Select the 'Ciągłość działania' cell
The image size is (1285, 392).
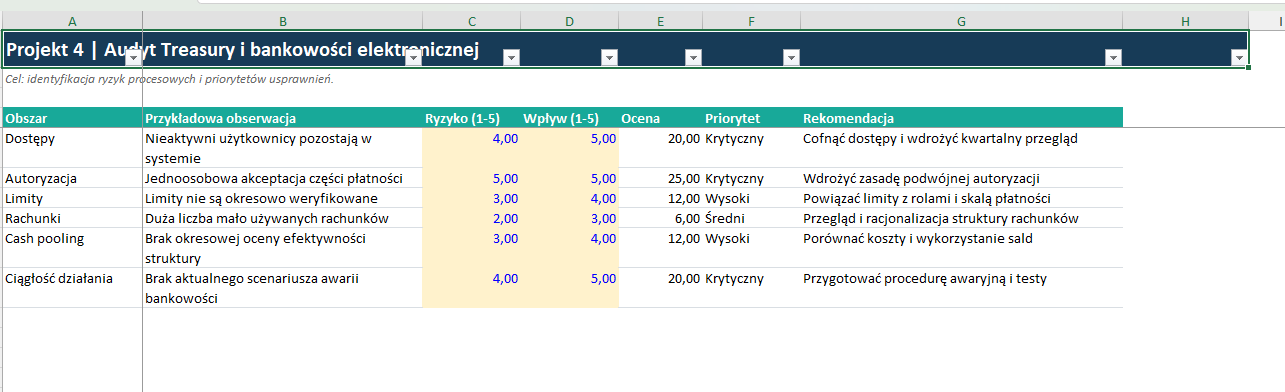[72, 288]
